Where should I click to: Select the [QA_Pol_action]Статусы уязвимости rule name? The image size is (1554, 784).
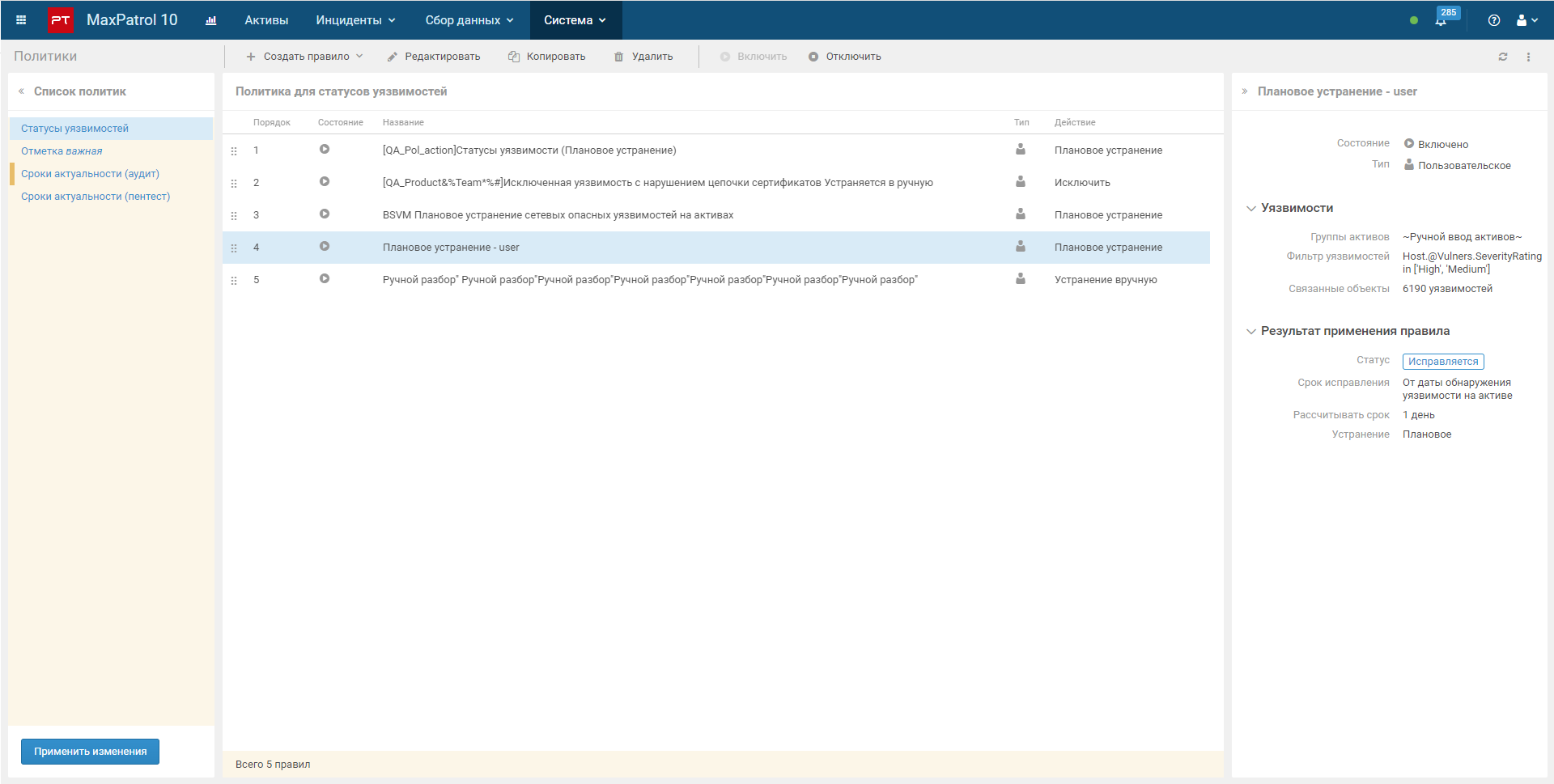coord(529,150)
